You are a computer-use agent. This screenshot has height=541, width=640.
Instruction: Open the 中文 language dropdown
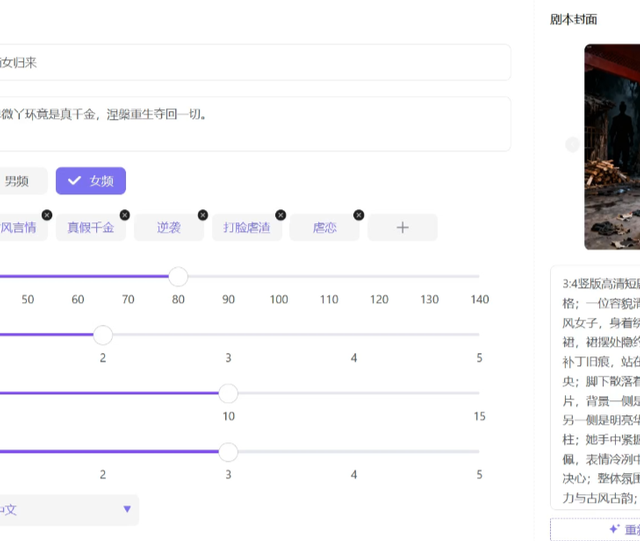69,510
